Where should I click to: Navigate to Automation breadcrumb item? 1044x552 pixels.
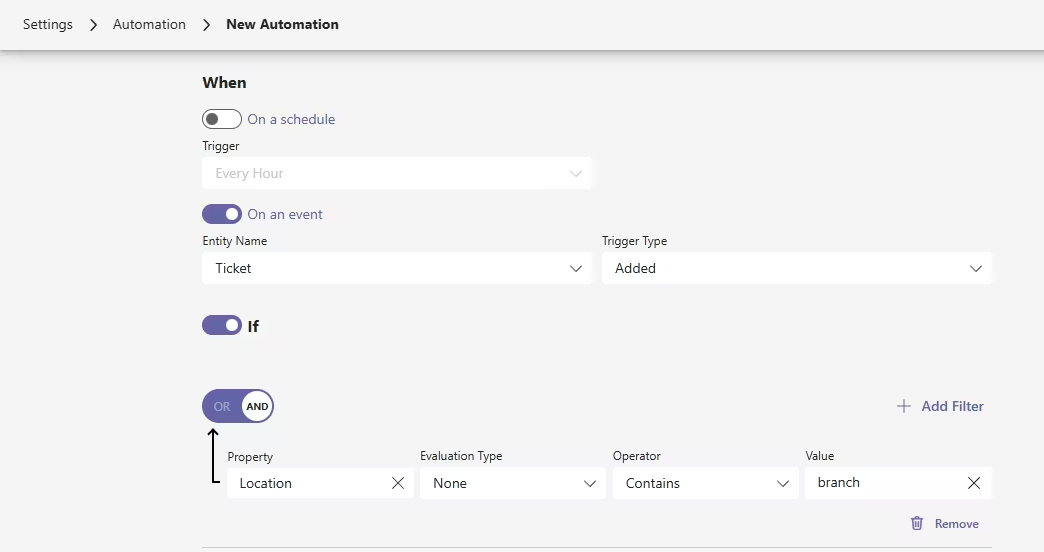pyautogui.click(x=149, y=25)
